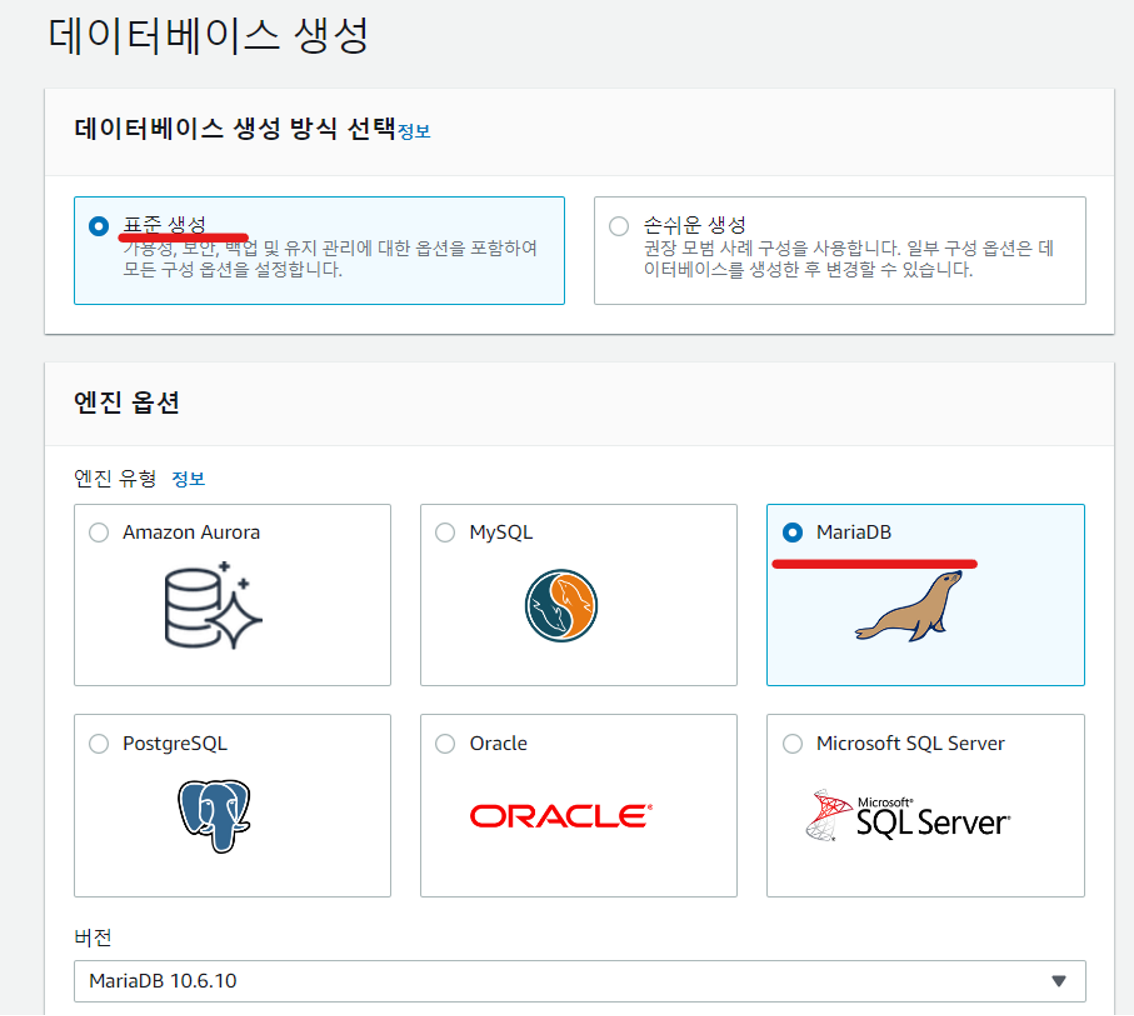1134x1016 pixels.
Task: Click the Amazon Aurora label
Action: [192, 532]
